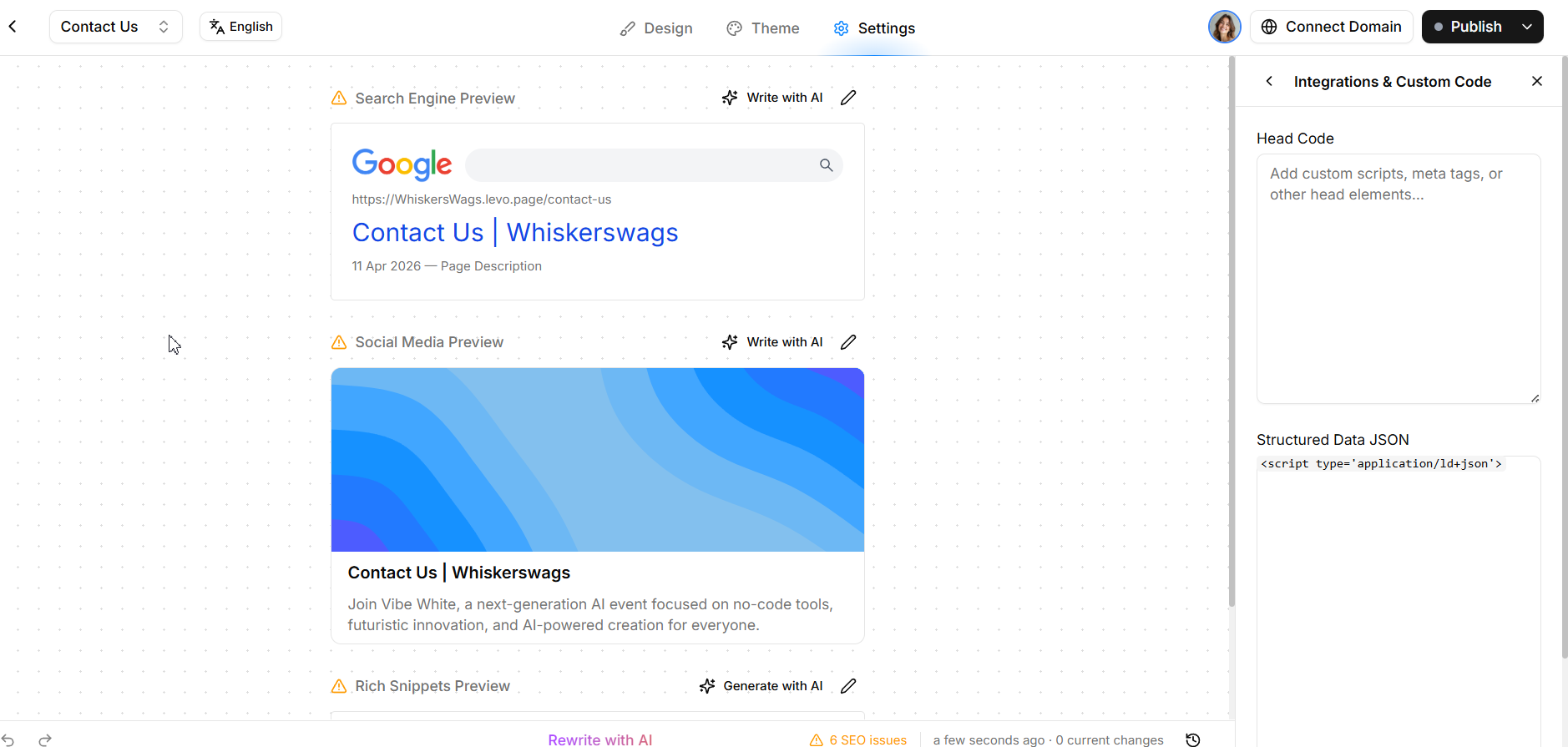Screen dimensions: 1568x747
Task: Click the redo arrow icon
Action: (x=45, y=739)
